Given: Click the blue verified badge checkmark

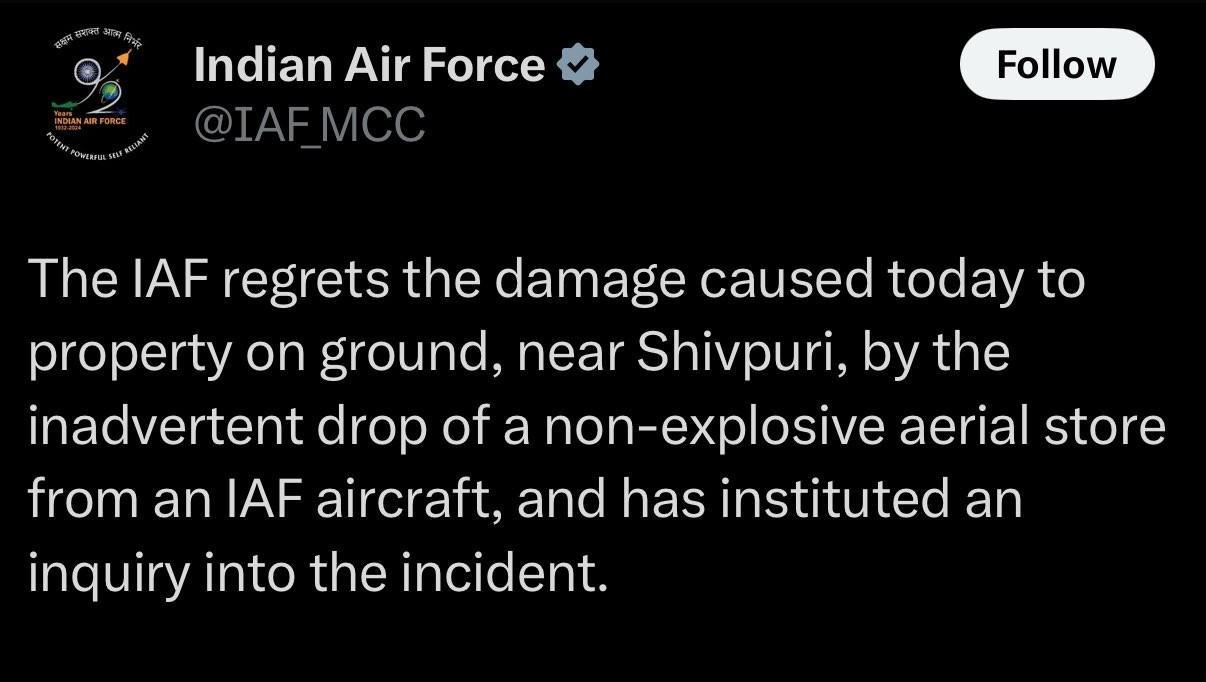Looking at the screenshot, I should (577, 66).
